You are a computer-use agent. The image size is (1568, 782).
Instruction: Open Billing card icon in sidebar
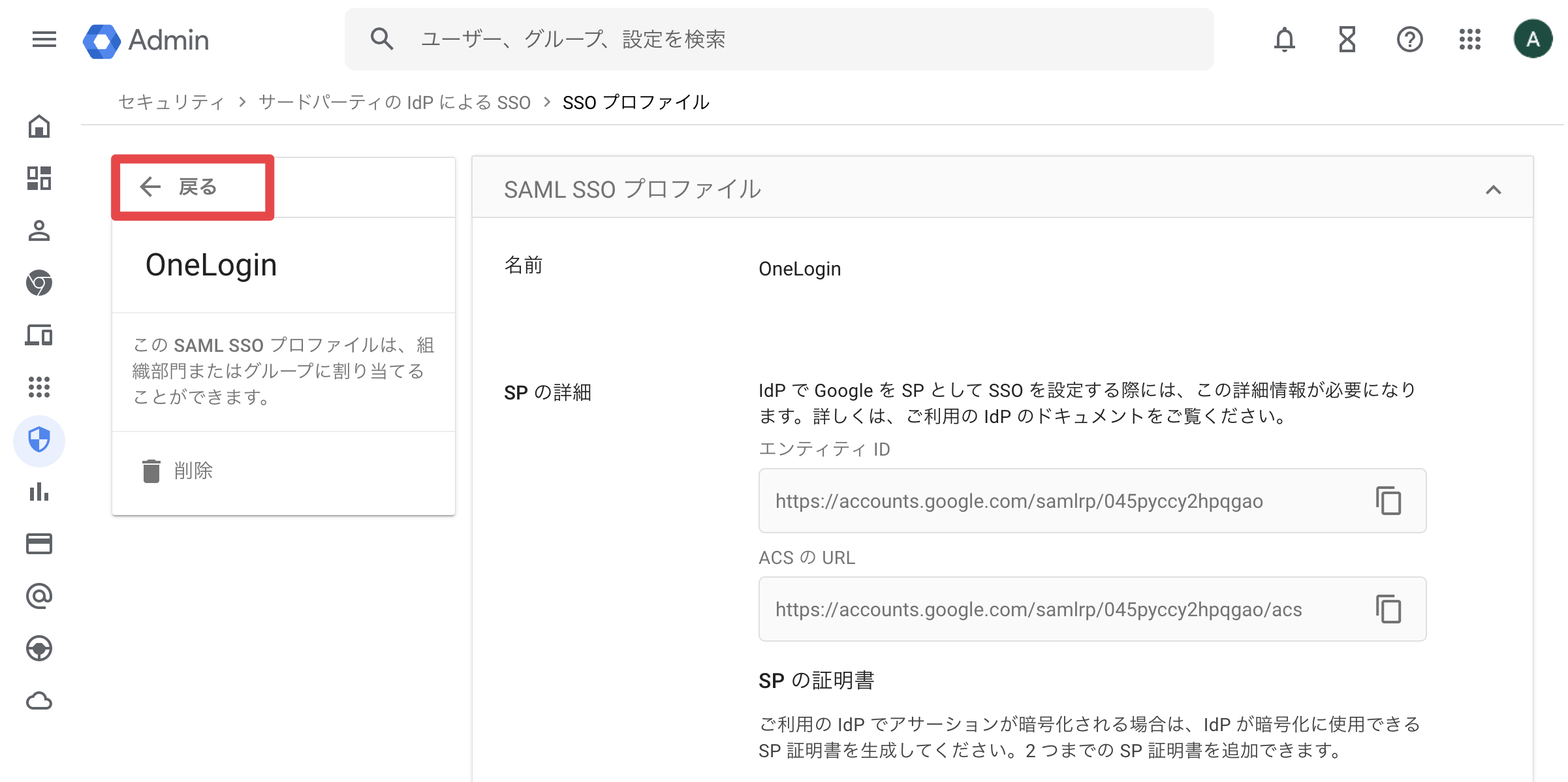click(39, 544)
